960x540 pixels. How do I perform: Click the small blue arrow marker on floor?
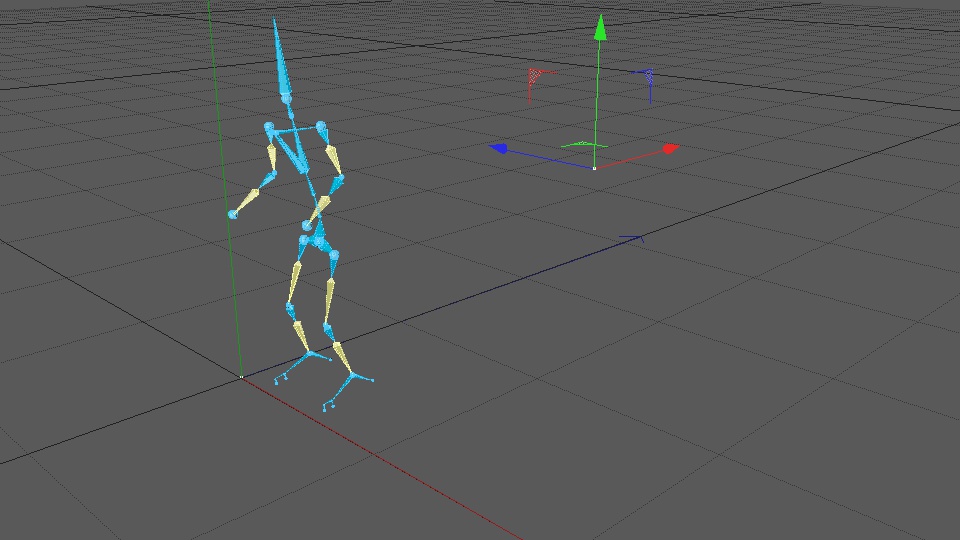632,238
